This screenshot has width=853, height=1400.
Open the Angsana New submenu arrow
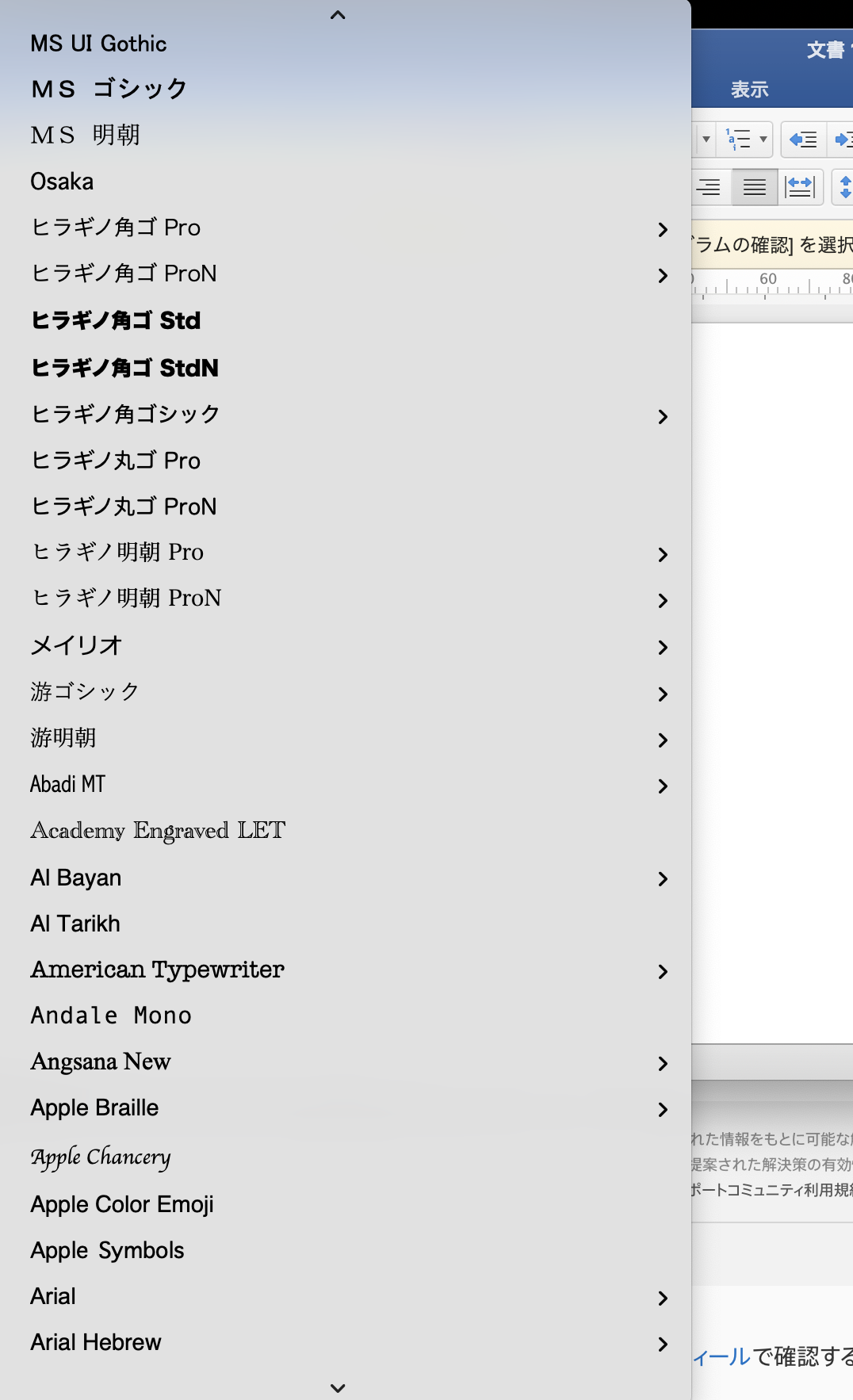[663, 1063]
